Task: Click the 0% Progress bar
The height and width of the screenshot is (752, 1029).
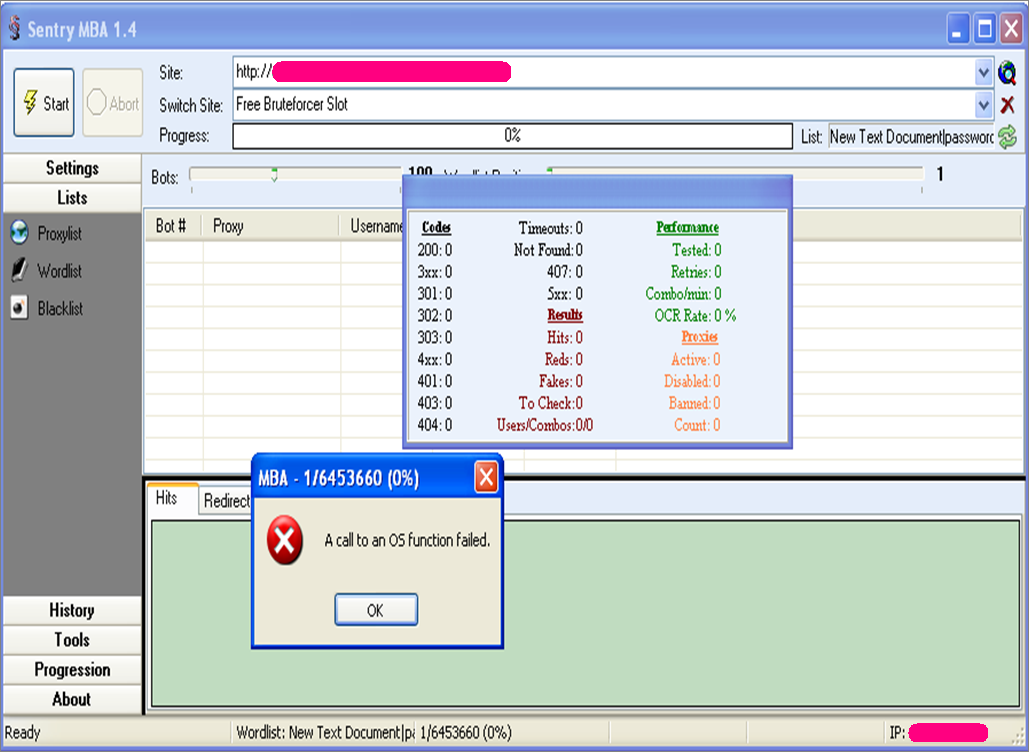Action: 513,136
